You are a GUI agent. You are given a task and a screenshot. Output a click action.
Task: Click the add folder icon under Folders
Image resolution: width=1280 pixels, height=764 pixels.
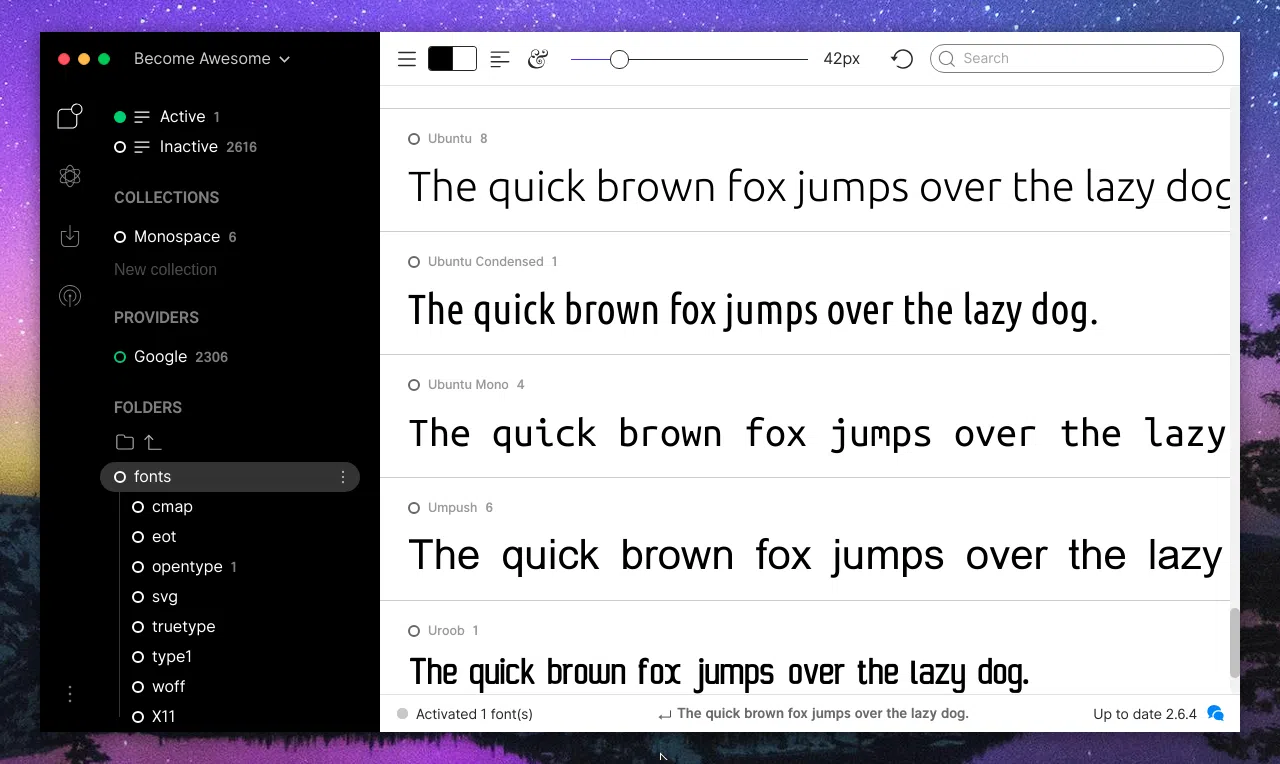point(124,442)
